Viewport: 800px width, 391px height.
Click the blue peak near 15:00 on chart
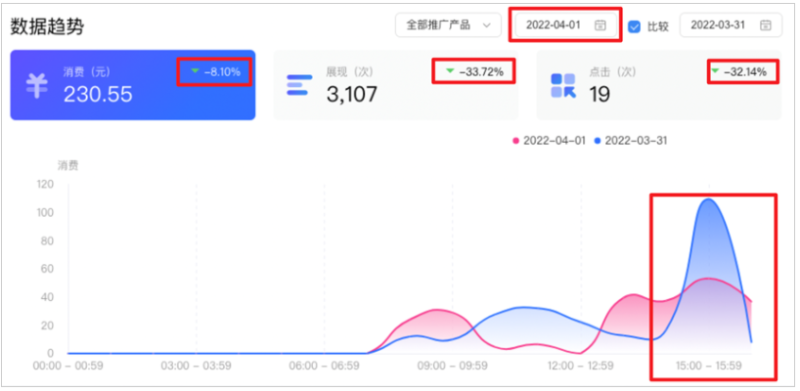pyautogui.click(x=708, y=200)
